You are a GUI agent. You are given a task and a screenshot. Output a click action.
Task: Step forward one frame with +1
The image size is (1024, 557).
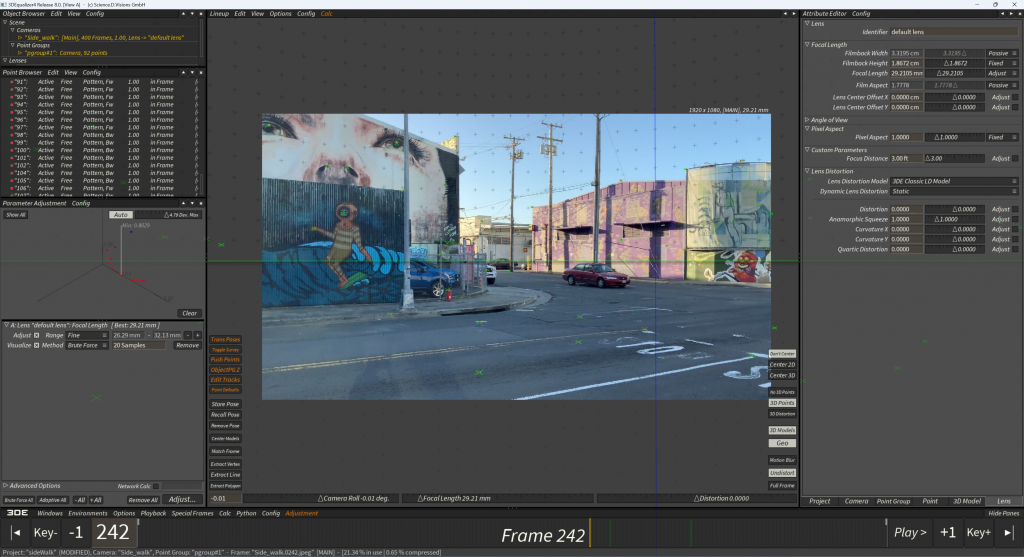tap(948, 533)
